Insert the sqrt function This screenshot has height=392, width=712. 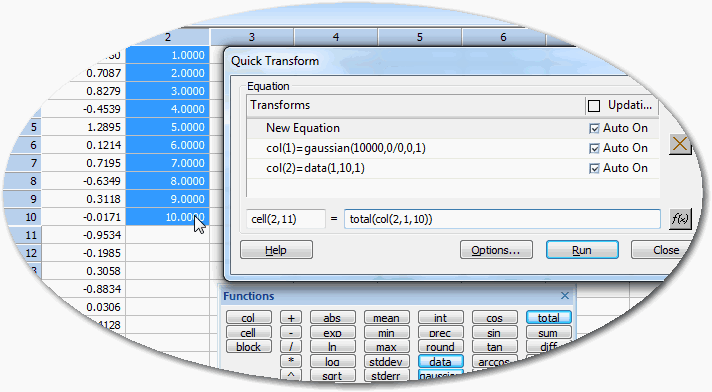332,375
